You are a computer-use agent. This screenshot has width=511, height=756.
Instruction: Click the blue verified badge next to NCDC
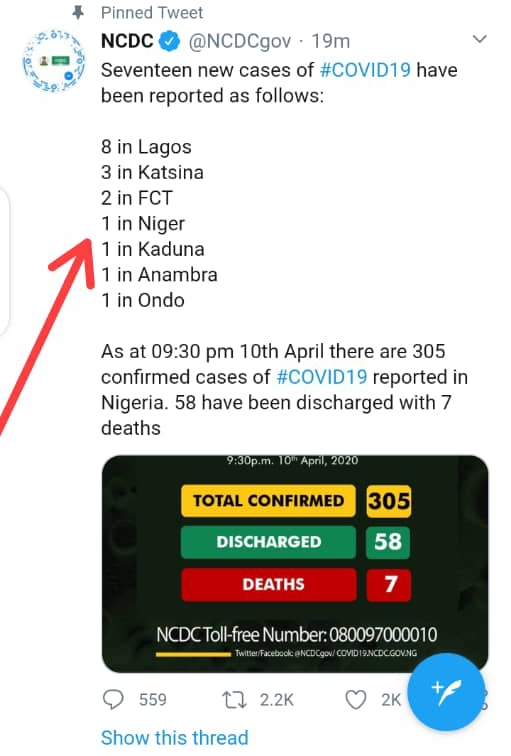(169, 41)
